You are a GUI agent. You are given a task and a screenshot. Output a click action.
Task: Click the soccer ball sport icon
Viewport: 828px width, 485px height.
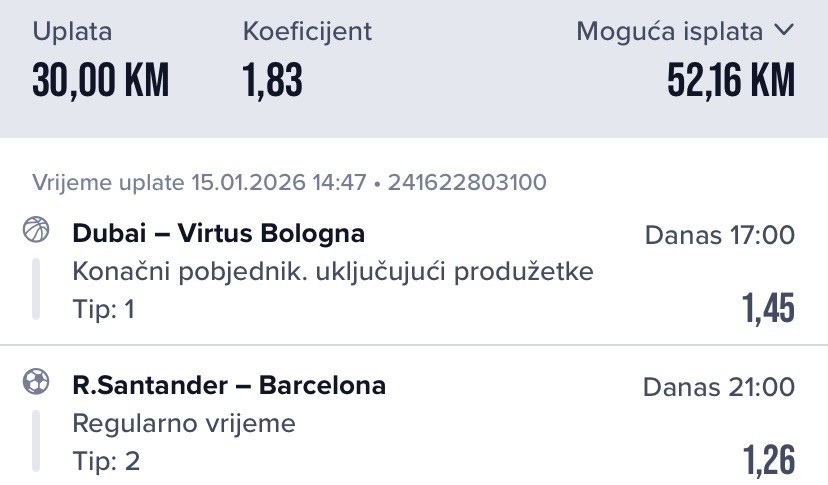pos(35,382)
